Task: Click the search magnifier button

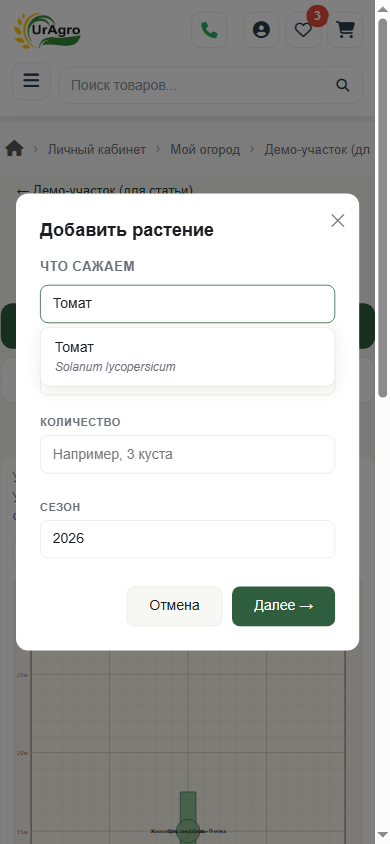Action: click(x=343, y=85)
